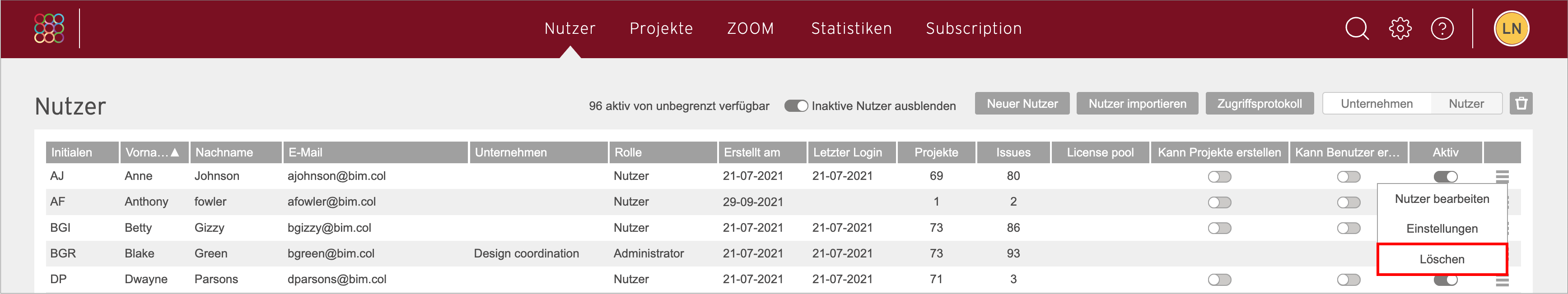Click the trash delete icon
The width and height of the screenshot is (1568, 294).
[x=1521, y=103]
